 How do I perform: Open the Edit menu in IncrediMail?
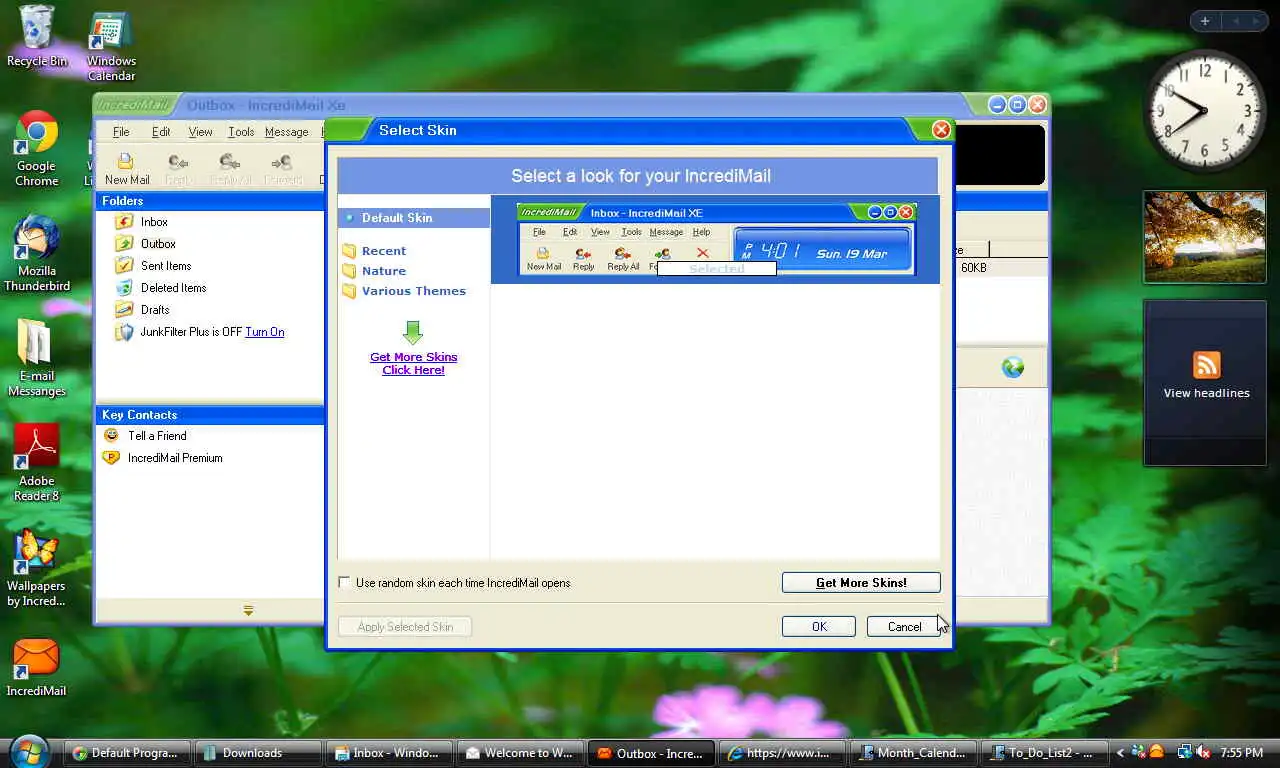pyautogui.click(x=161, y=132)
